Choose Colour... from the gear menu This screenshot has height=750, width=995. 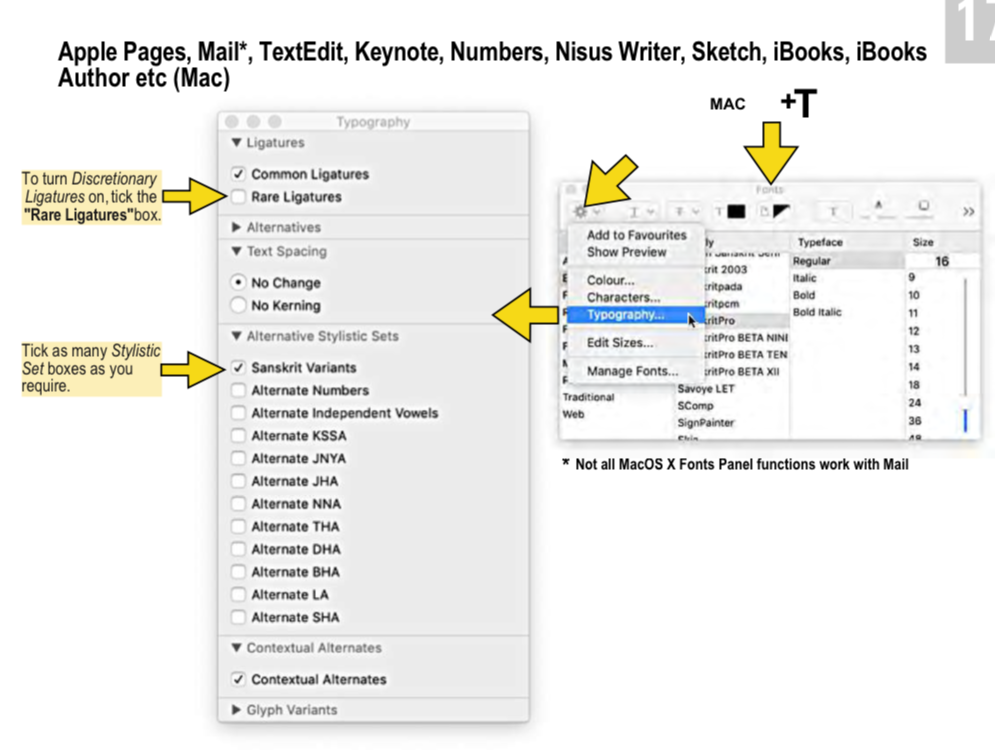pyautogui.click(x=636, y=280)
